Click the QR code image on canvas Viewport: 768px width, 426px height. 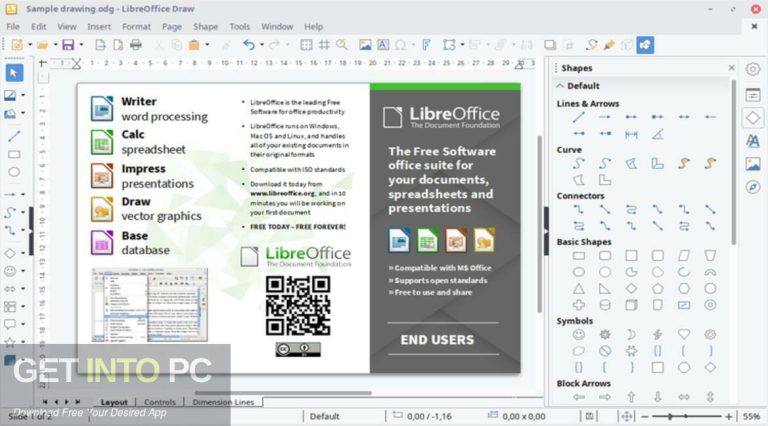pyautogui.click(x=298, y=306)
